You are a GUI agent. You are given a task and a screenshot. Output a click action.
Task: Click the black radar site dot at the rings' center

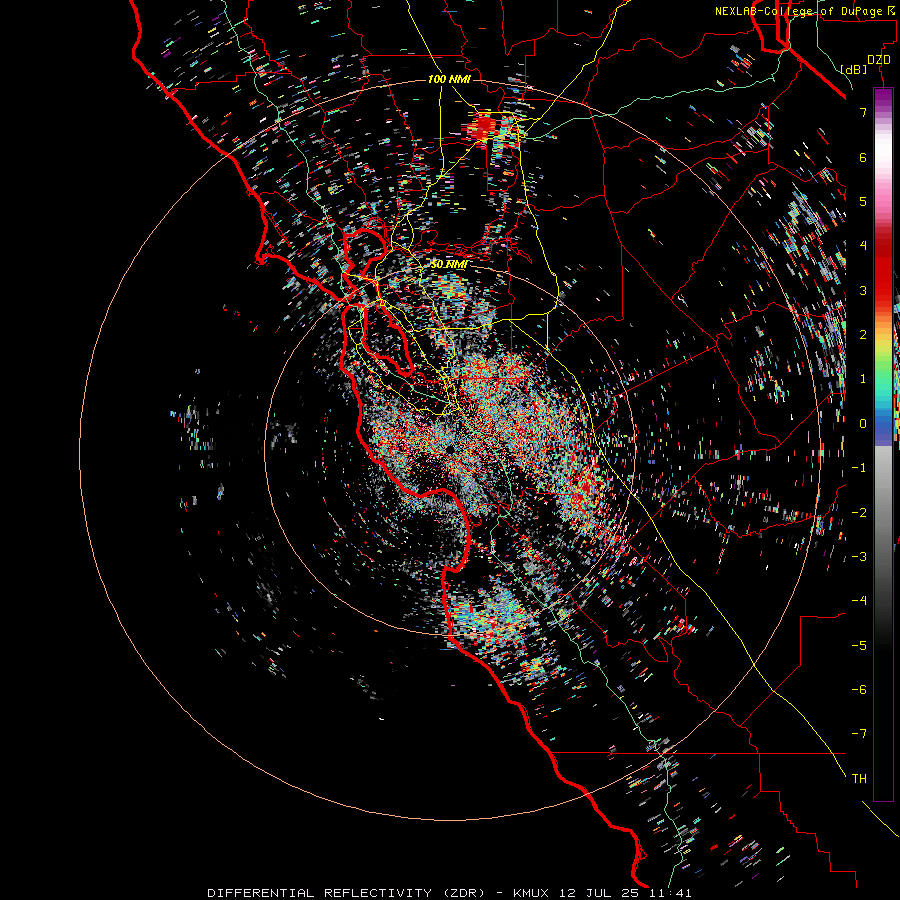(x=450, y=448)
